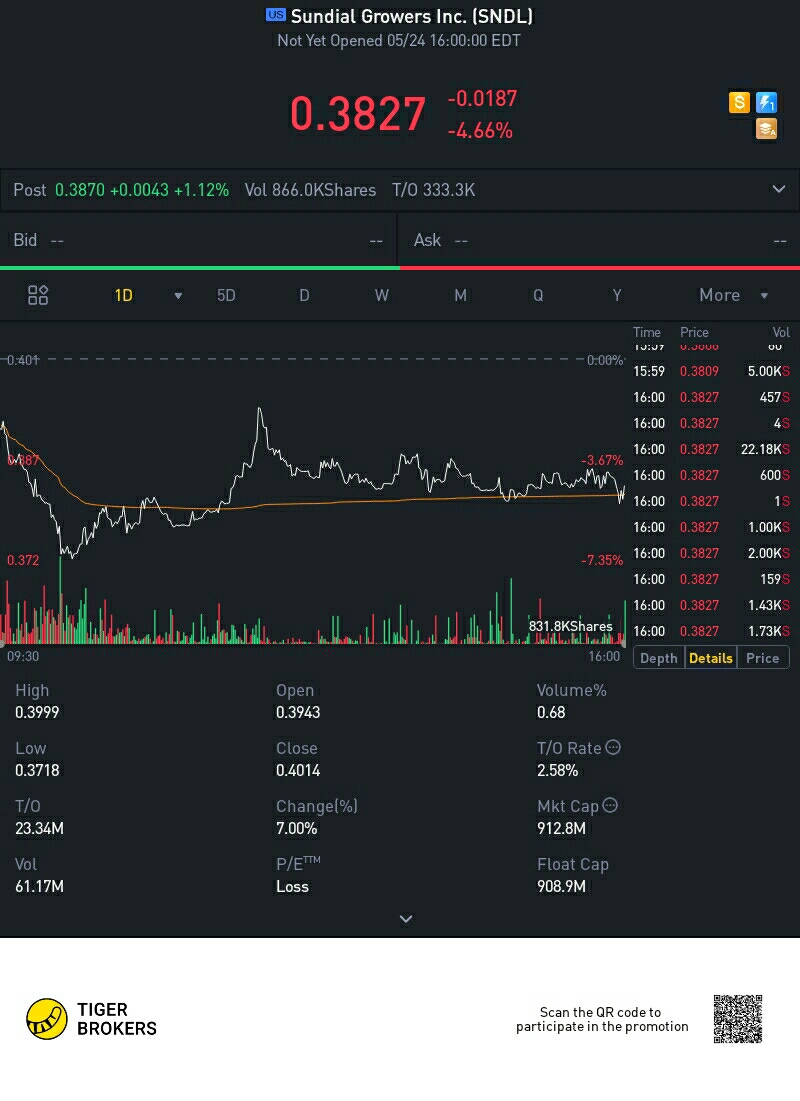The height and width of the screenshot is (1101, 800).
Task: Select the trade row with 1.73K volume
Action: (x=711, y=631)
